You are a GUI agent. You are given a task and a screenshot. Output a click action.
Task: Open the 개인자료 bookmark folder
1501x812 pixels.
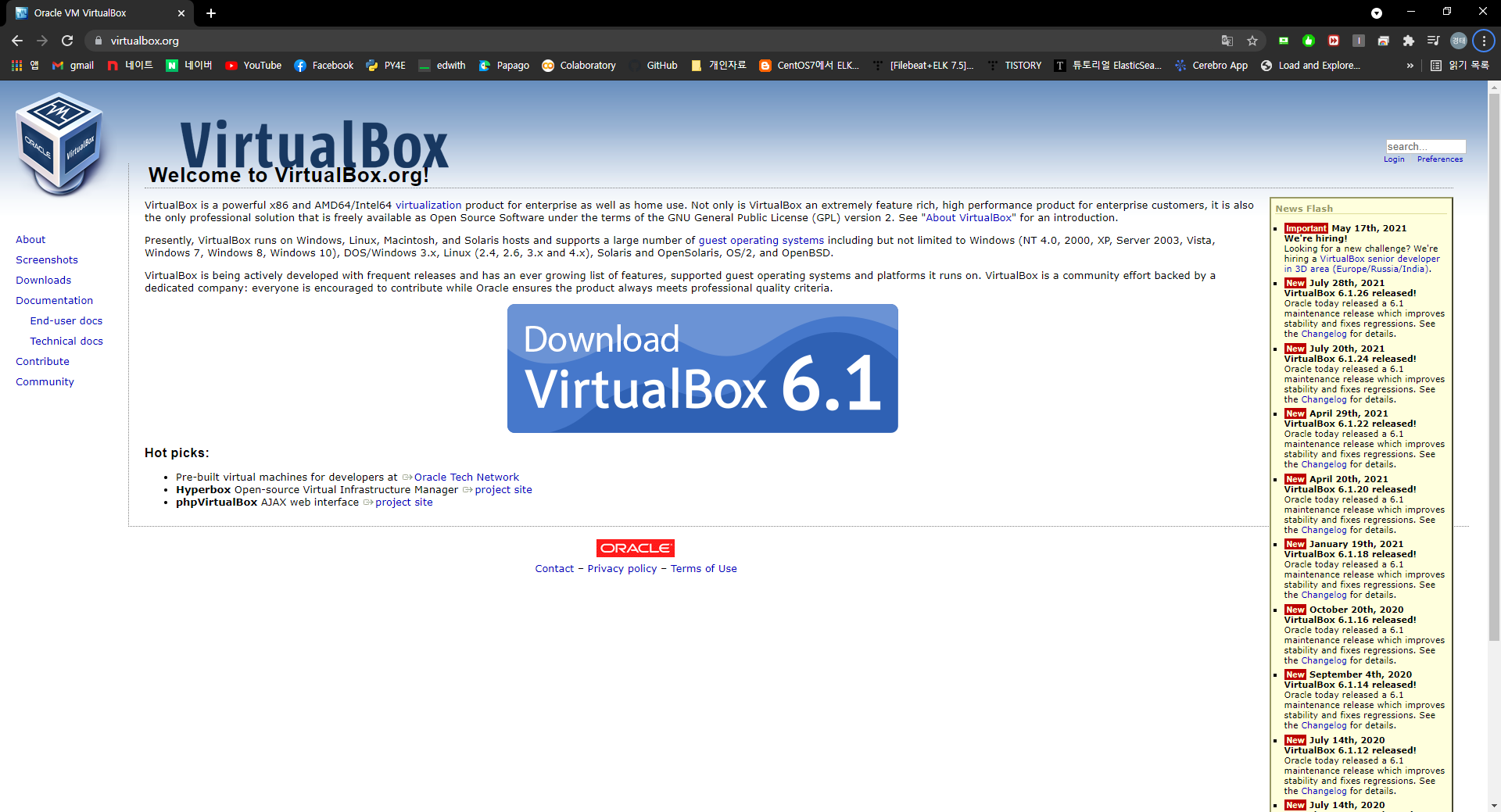718,66
